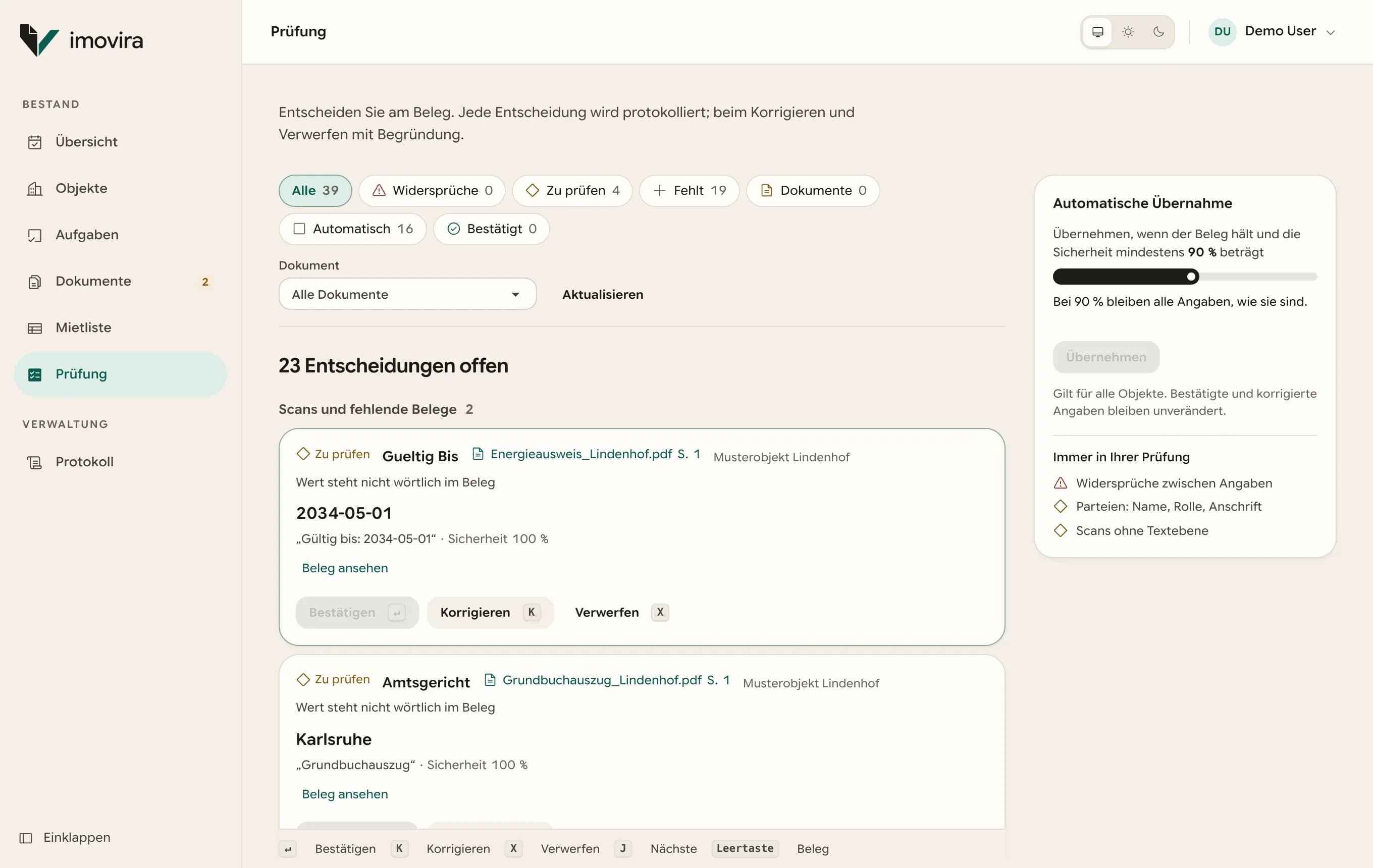Click the 90 % confidence slider handle

coord(1191,277)
